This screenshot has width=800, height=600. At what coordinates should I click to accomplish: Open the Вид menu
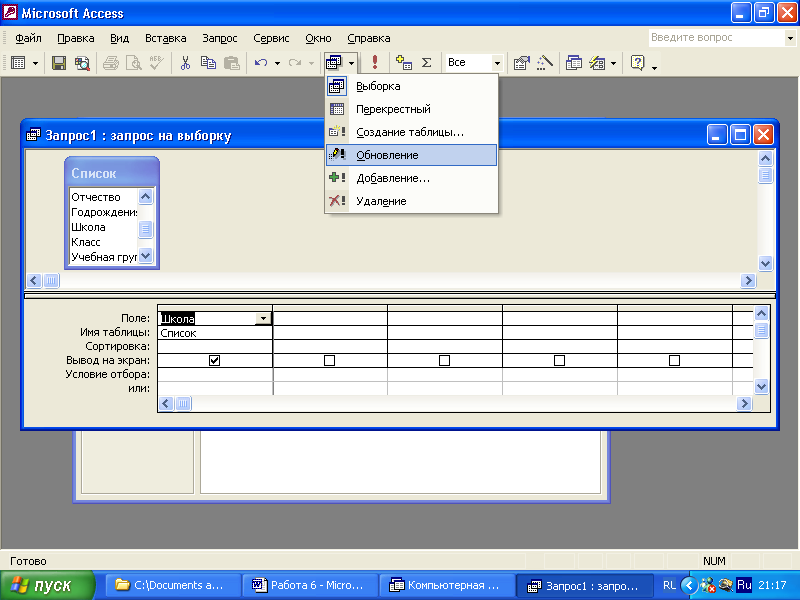[119, 38]
